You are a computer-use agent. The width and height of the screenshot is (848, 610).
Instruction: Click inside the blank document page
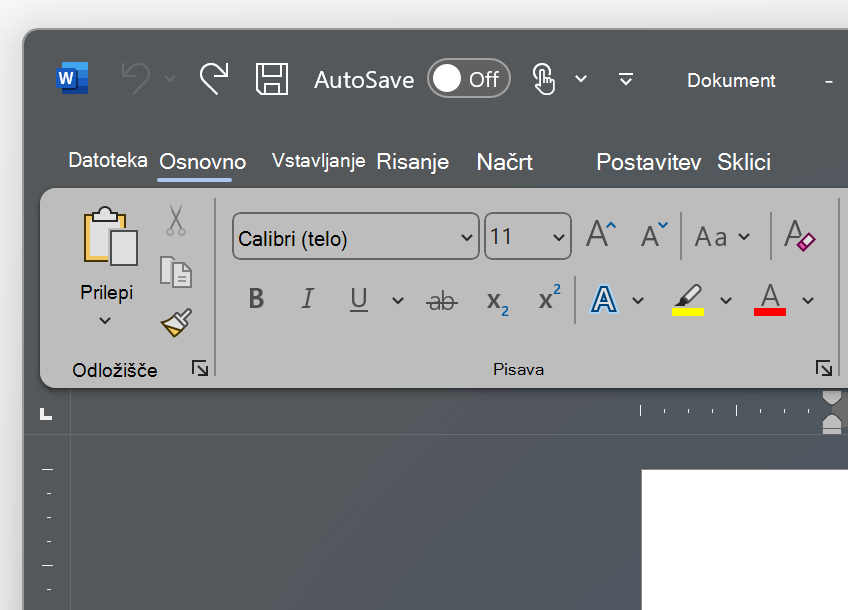(x=745, y=540)
